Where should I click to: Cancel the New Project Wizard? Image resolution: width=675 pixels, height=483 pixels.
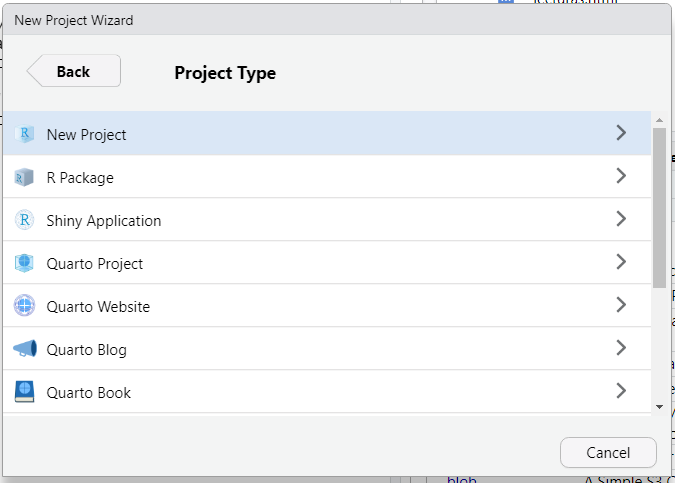click(608, 452)
